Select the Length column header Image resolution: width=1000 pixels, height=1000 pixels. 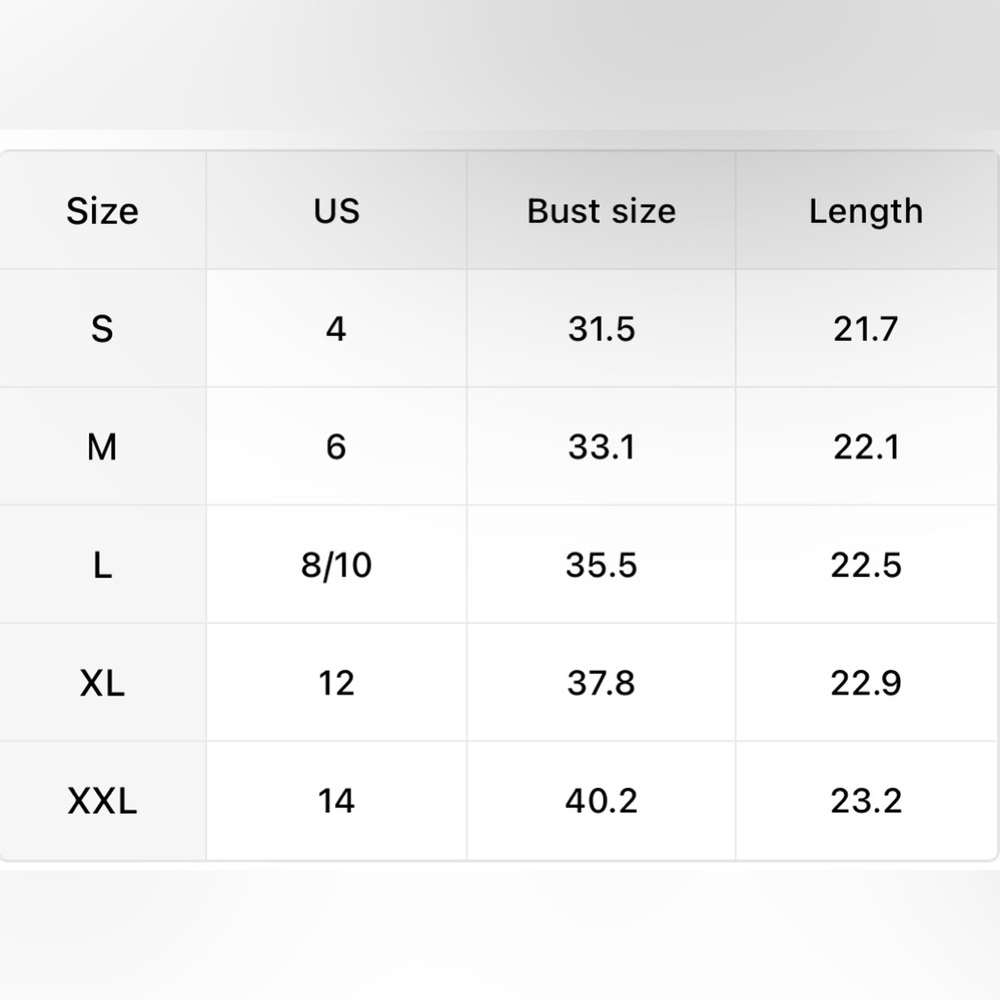(866, 211)
